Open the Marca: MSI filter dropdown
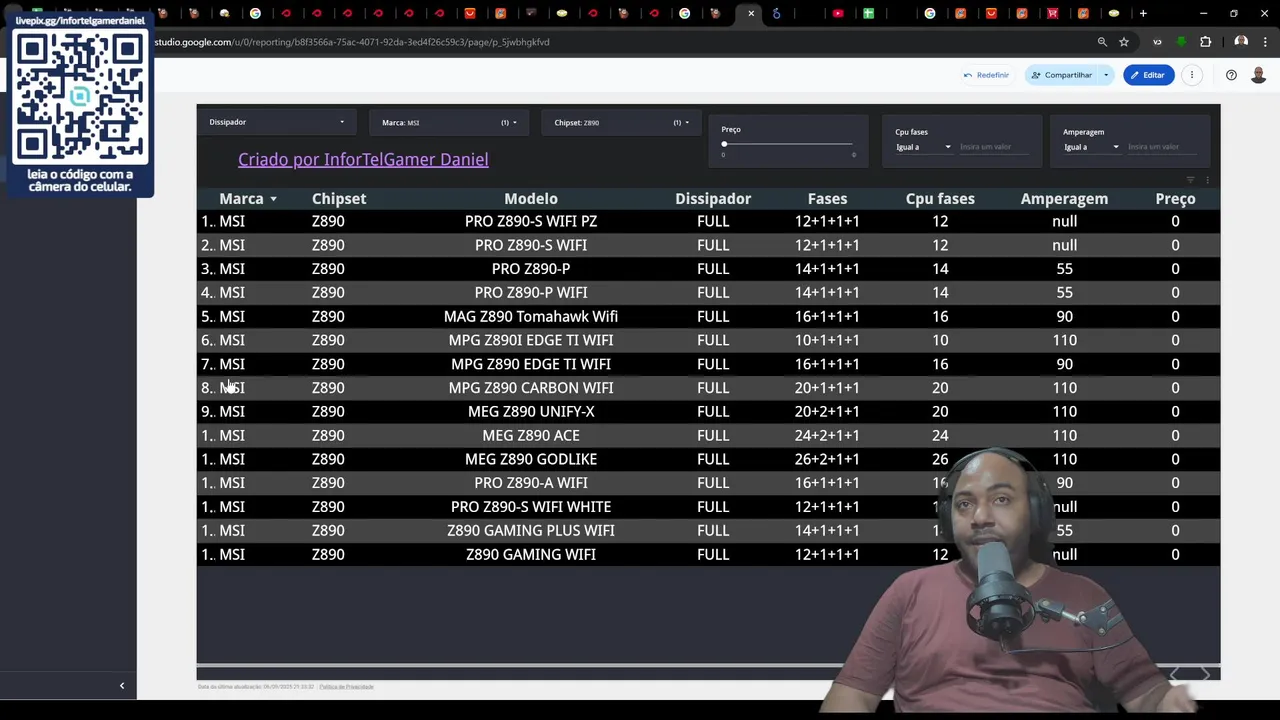This screenshot has height=720, width=1280. pos(449,122)
